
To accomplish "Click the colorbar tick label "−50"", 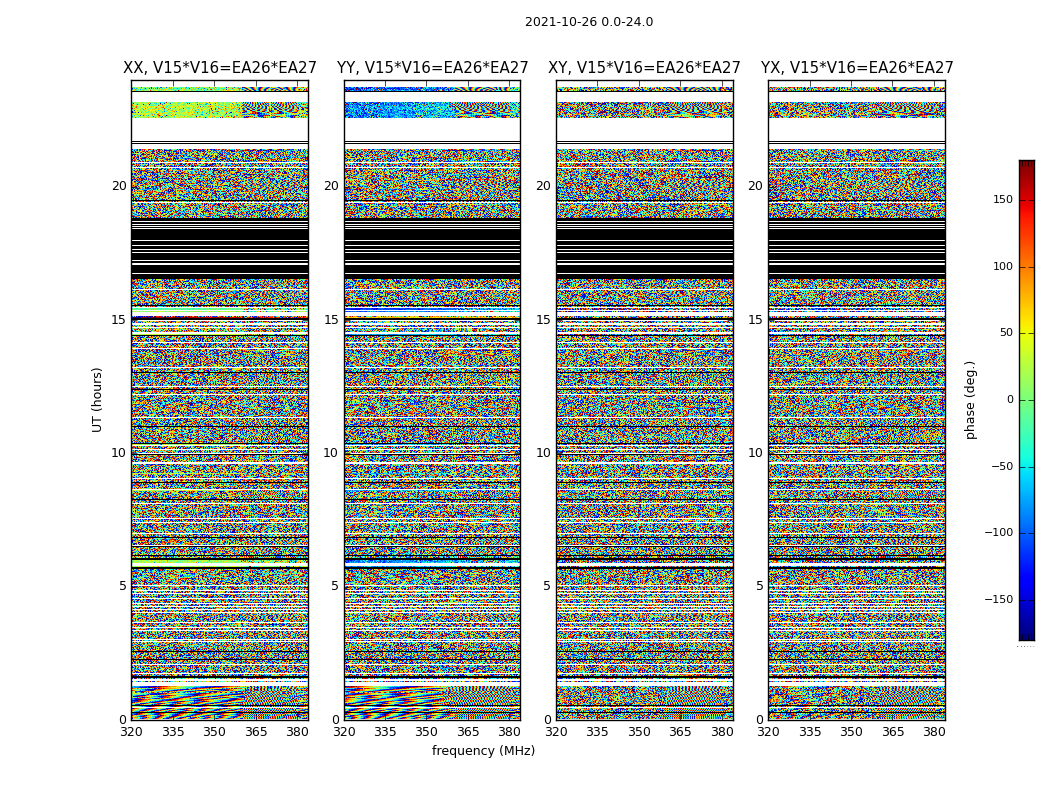I will [1002, 466].
